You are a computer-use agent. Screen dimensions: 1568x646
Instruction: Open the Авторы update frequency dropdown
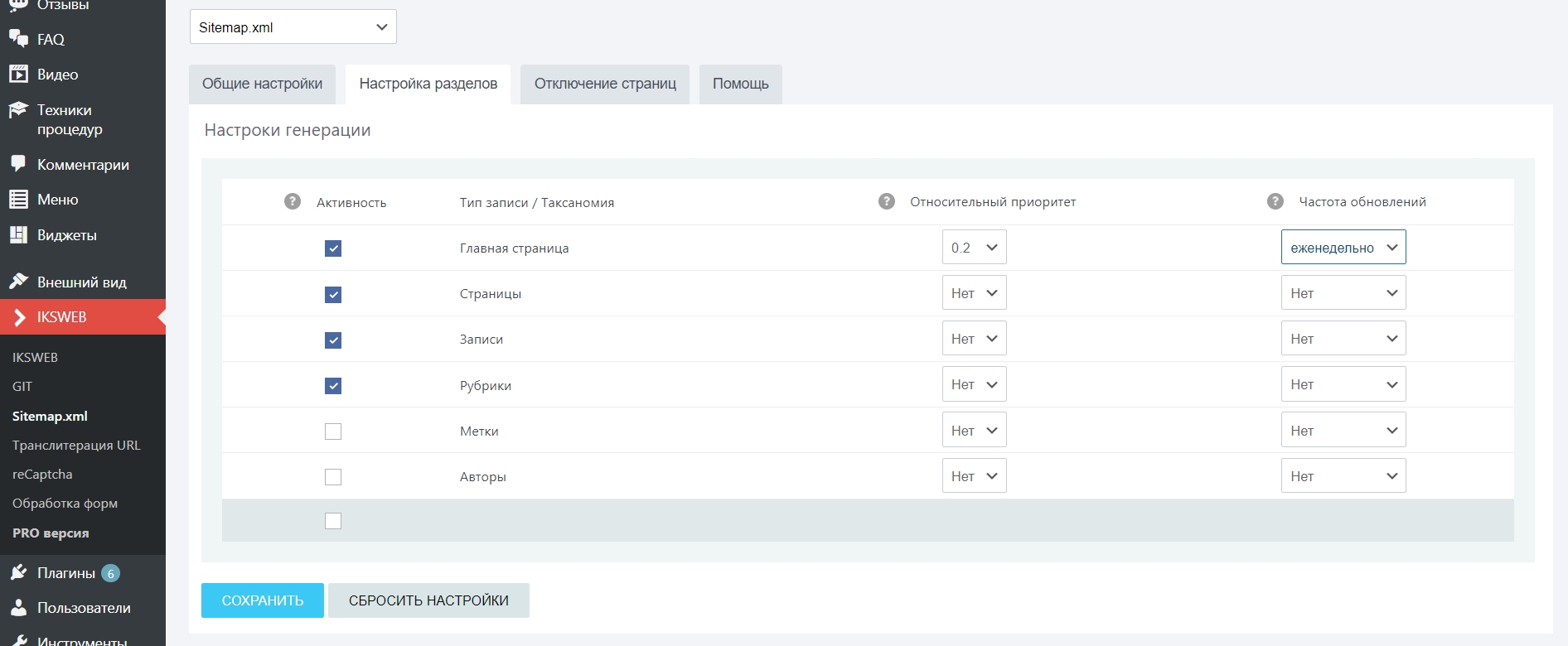pyautogui.click(x=1343, y=475)
